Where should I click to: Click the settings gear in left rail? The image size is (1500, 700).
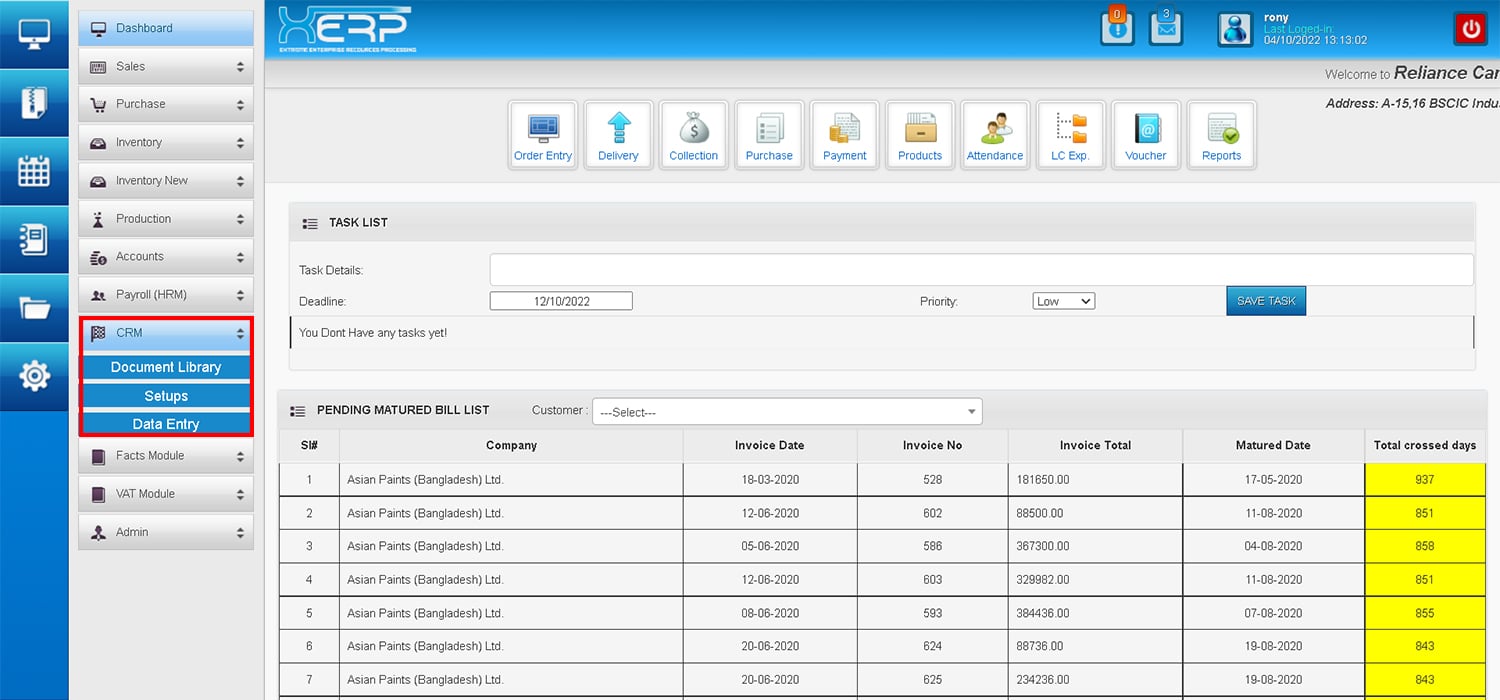pos(34,376)
